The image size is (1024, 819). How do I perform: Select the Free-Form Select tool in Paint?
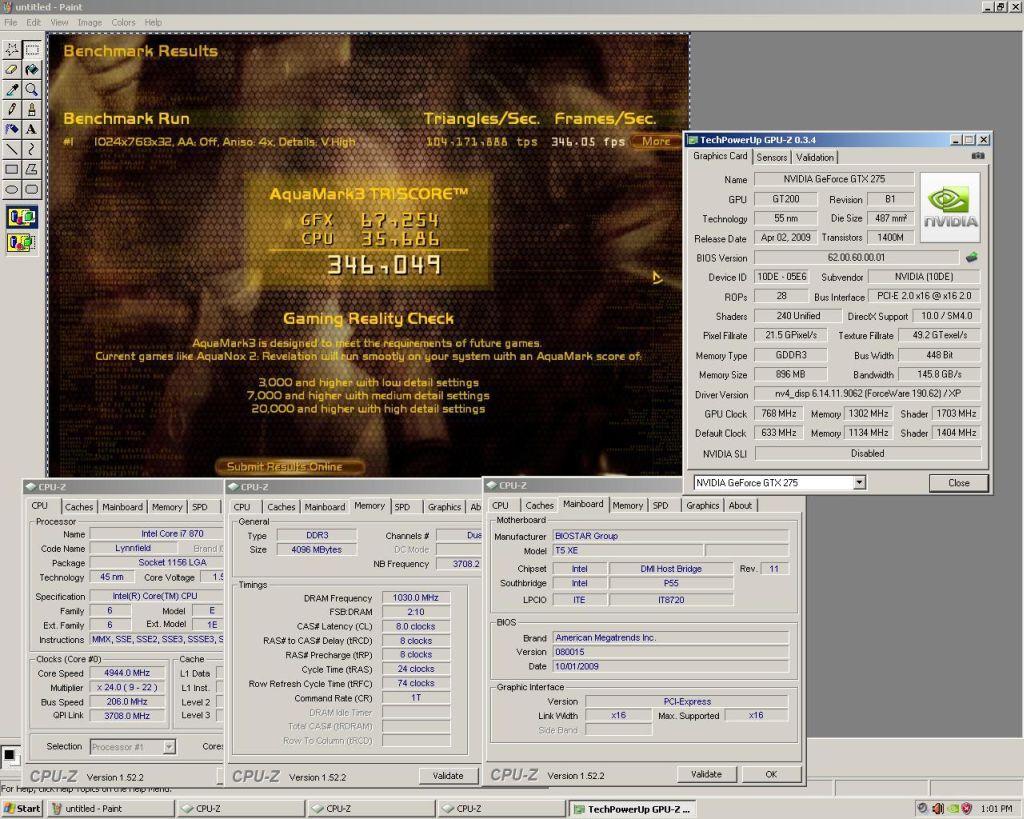[12, 50]
